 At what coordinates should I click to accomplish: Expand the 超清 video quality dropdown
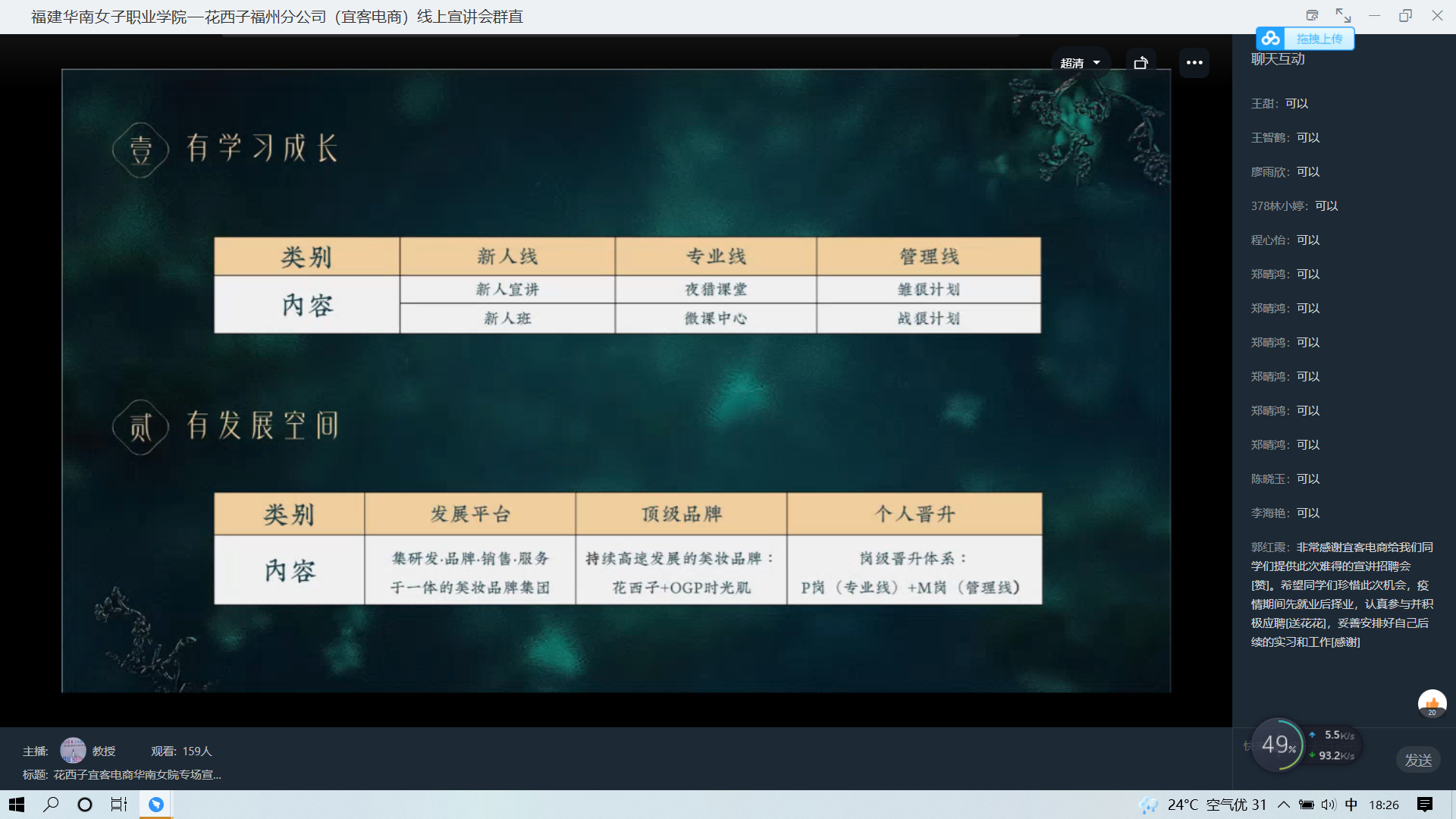pos(1080,63)
